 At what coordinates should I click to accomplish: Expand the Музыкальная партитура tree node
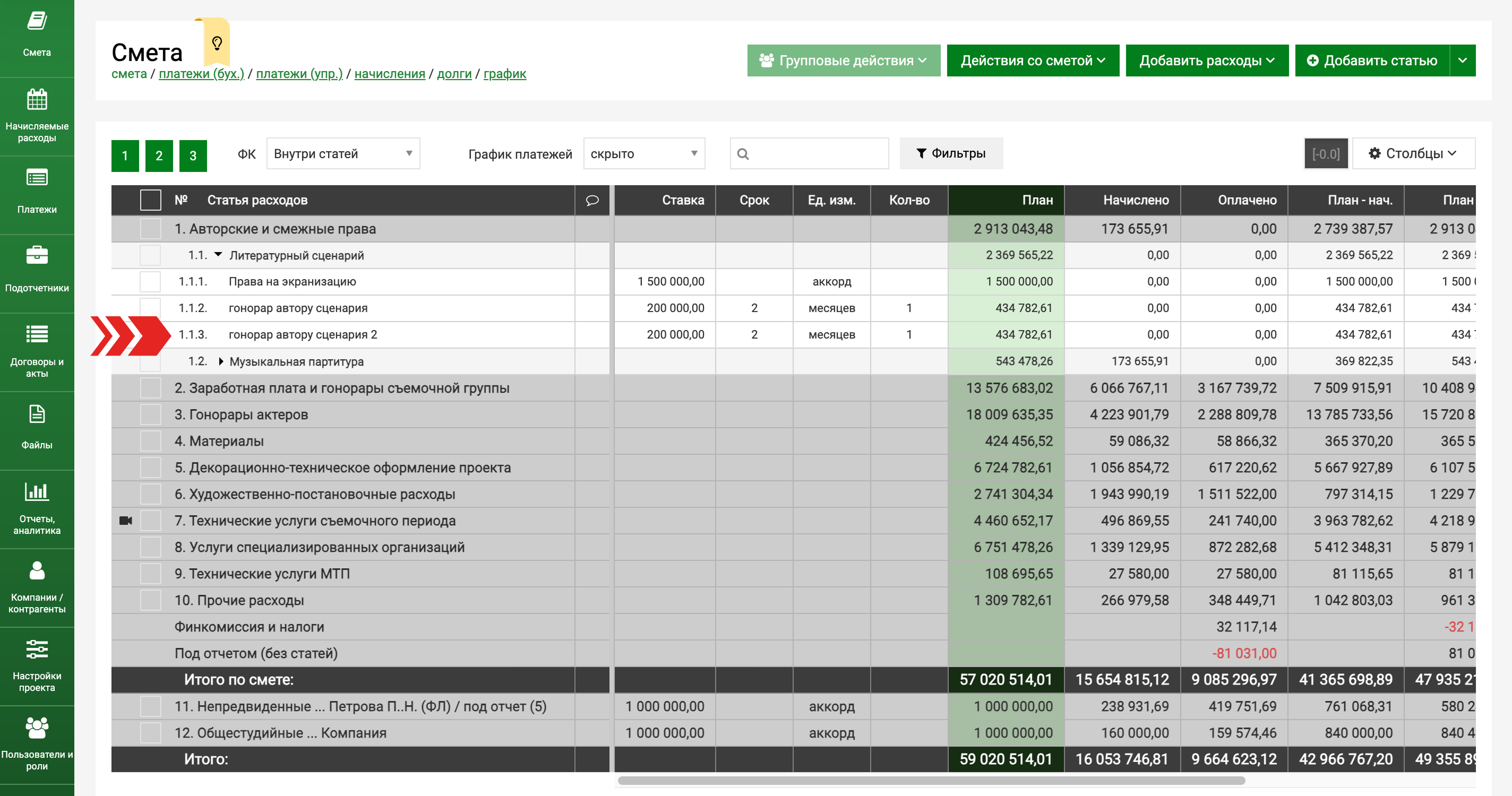point(221,361)
